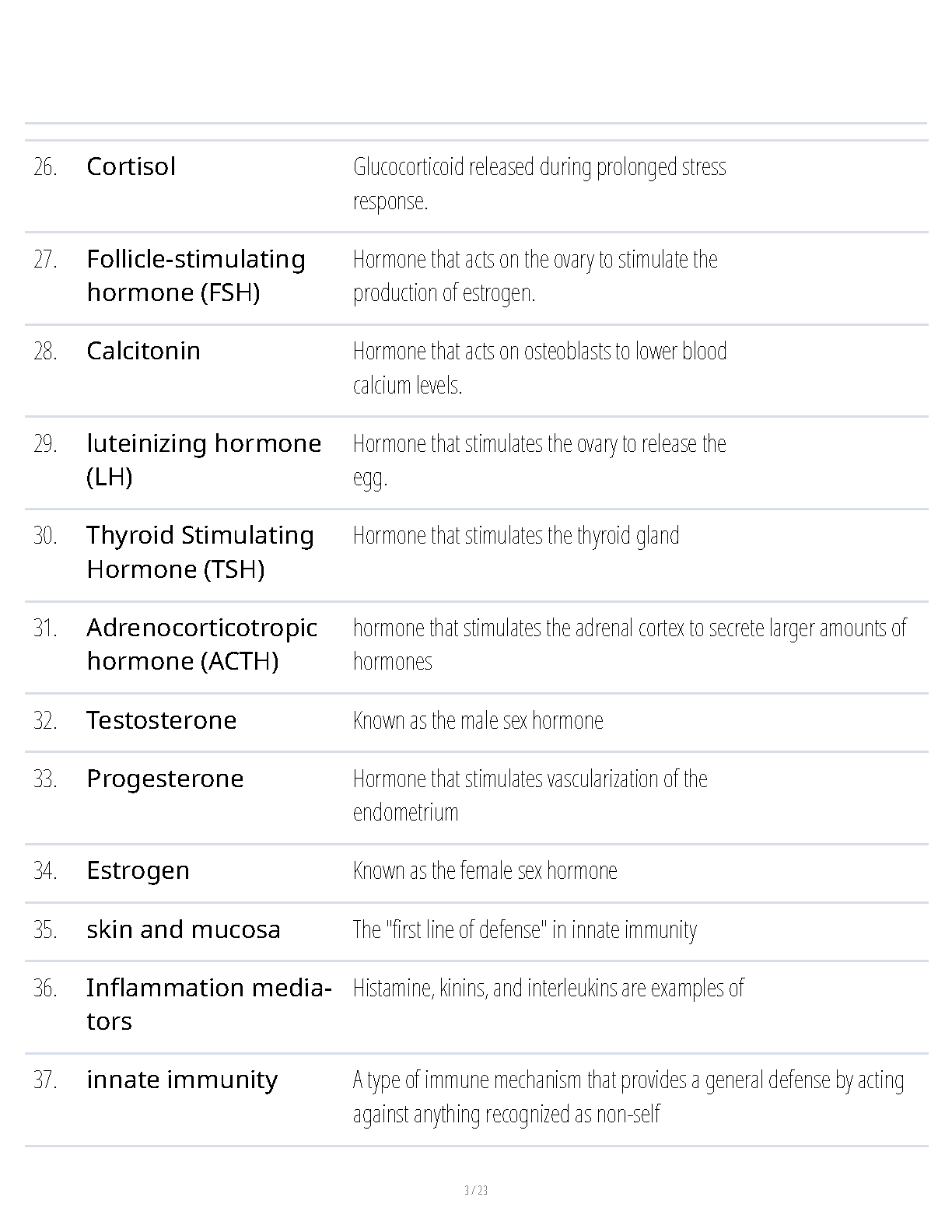Screen dimensions: 952x1232
Task: Select the Calcitonin term
Action: [x=143, y=351]
